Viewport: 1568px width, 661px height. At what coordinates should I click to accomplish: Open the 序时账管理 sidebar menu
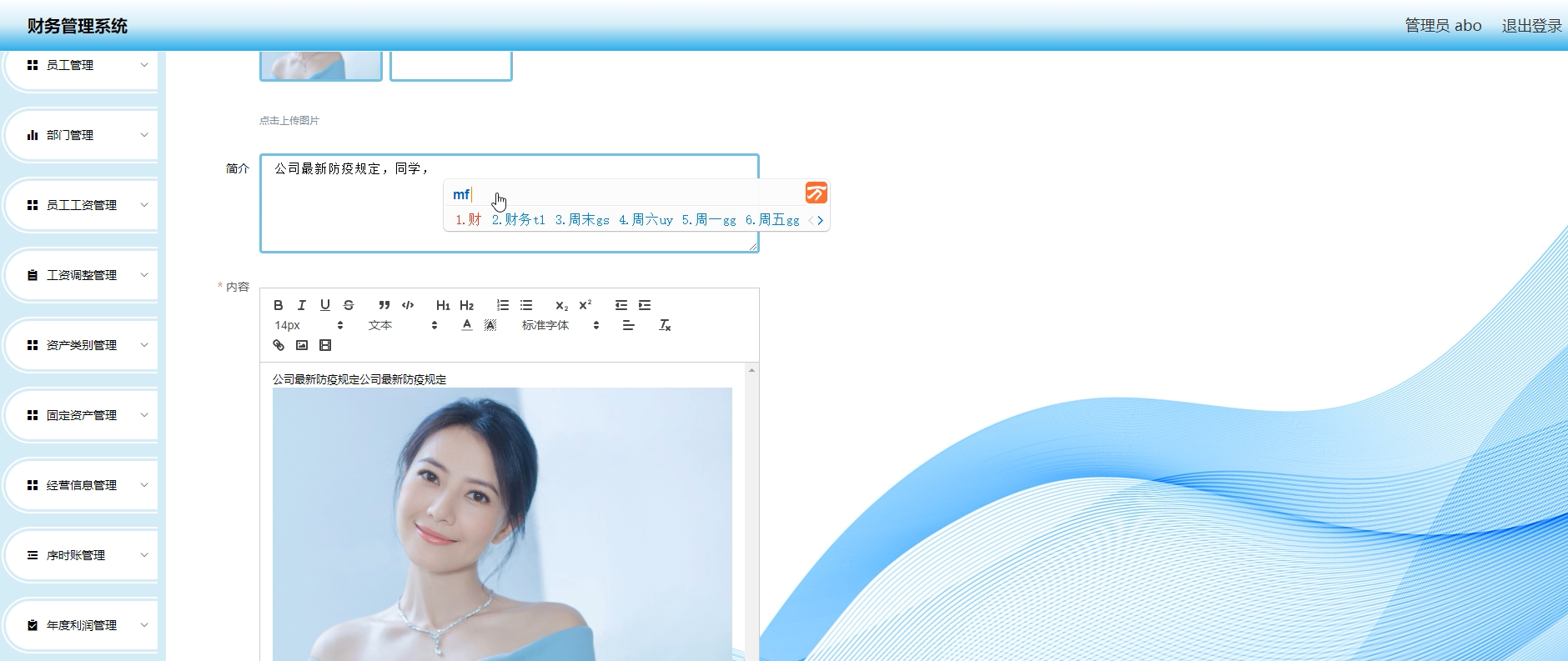tap(82, 555)
